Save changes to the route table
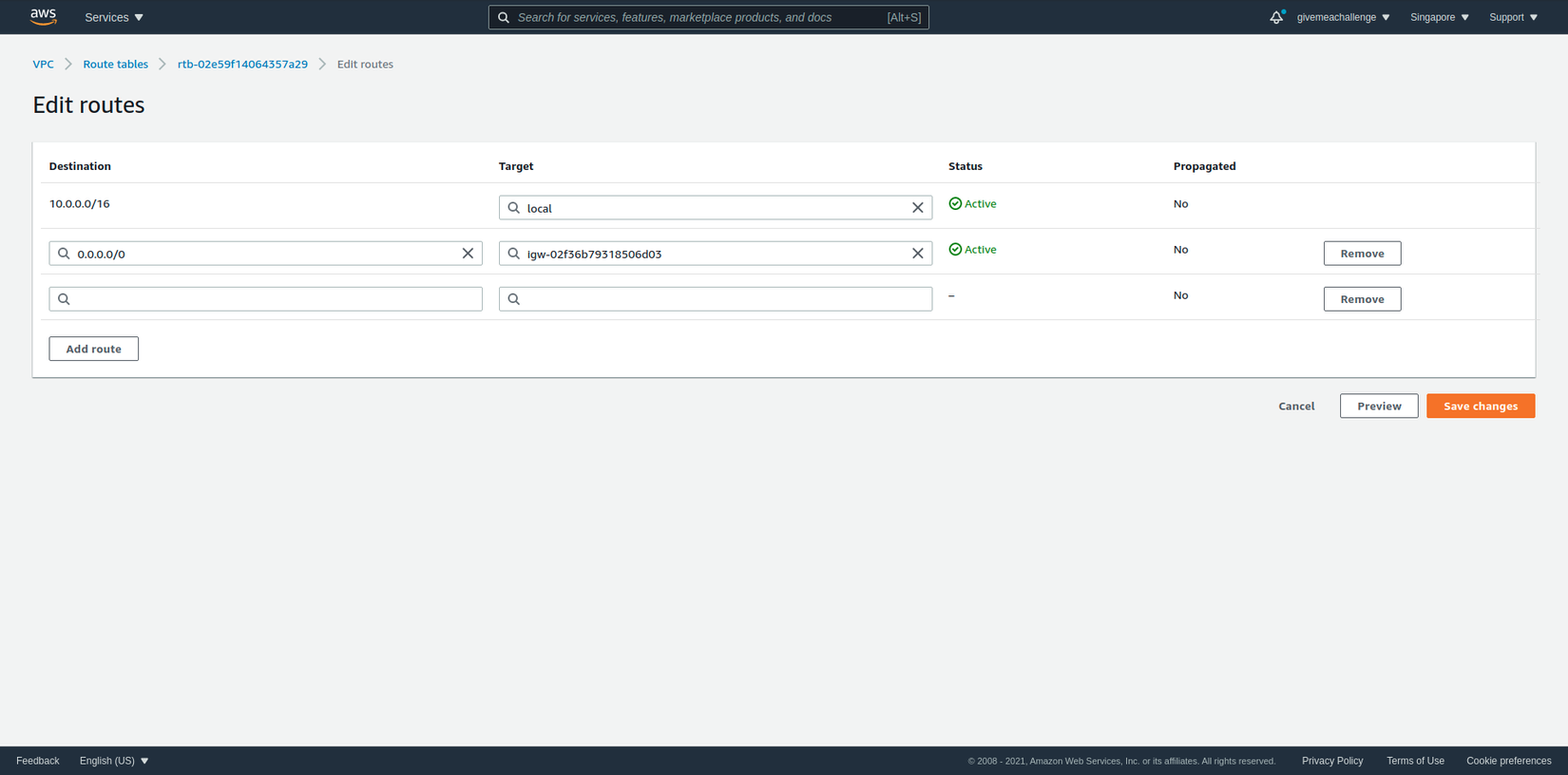This screenshot has width=1568, height=775. [1481, 406]
